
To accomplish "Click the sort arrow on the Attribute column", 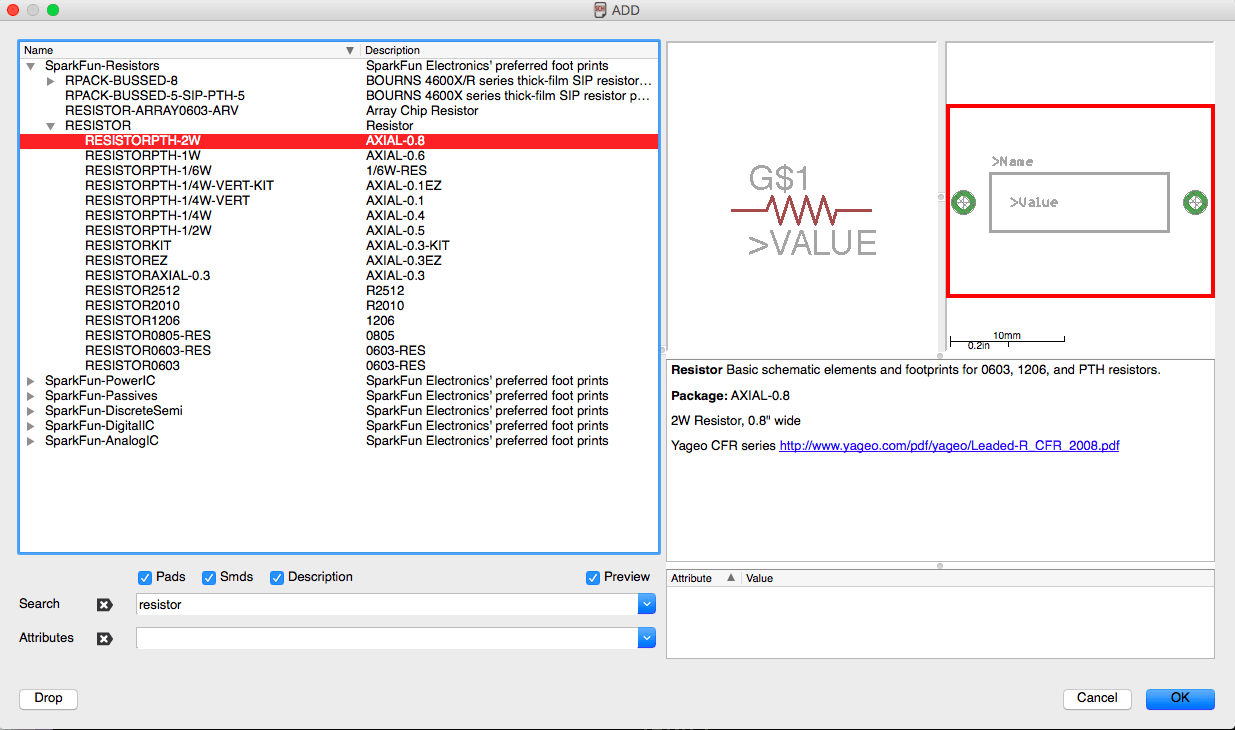I will (731, 577).
